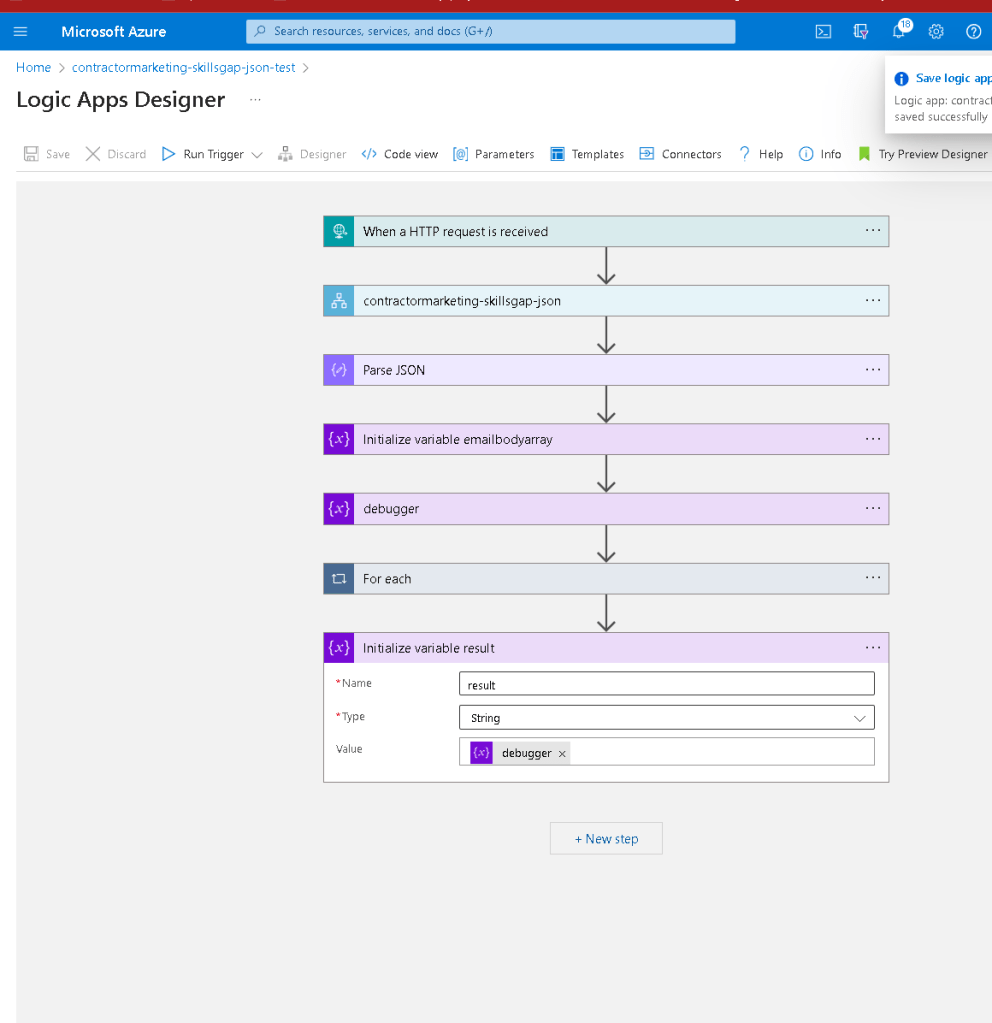The image size is (992, 1023).
Task: Click the Parse JSON action icon
Action: tap(339, 370)
